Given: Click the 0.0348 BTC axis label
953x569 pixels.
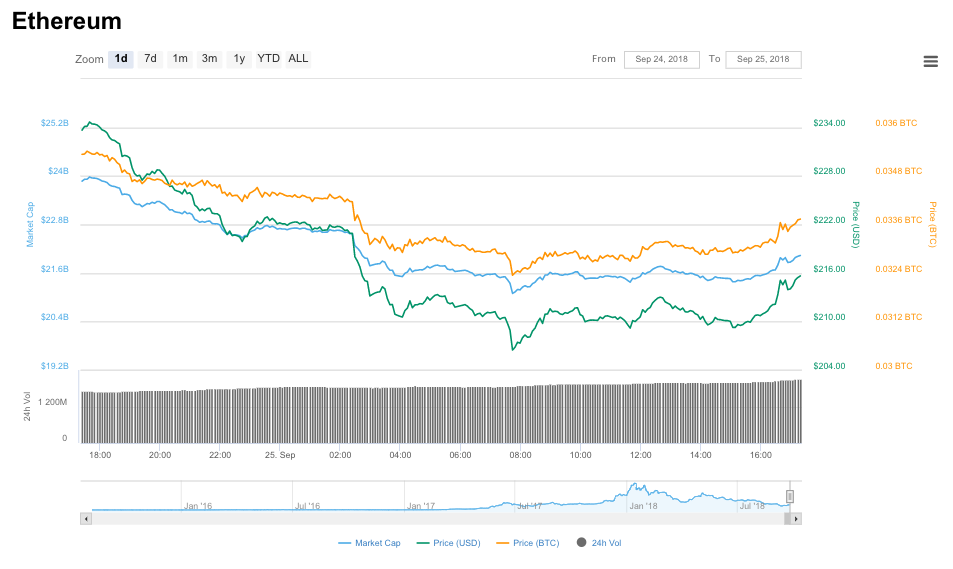Looking at the screenshot, I should [898, 171].
